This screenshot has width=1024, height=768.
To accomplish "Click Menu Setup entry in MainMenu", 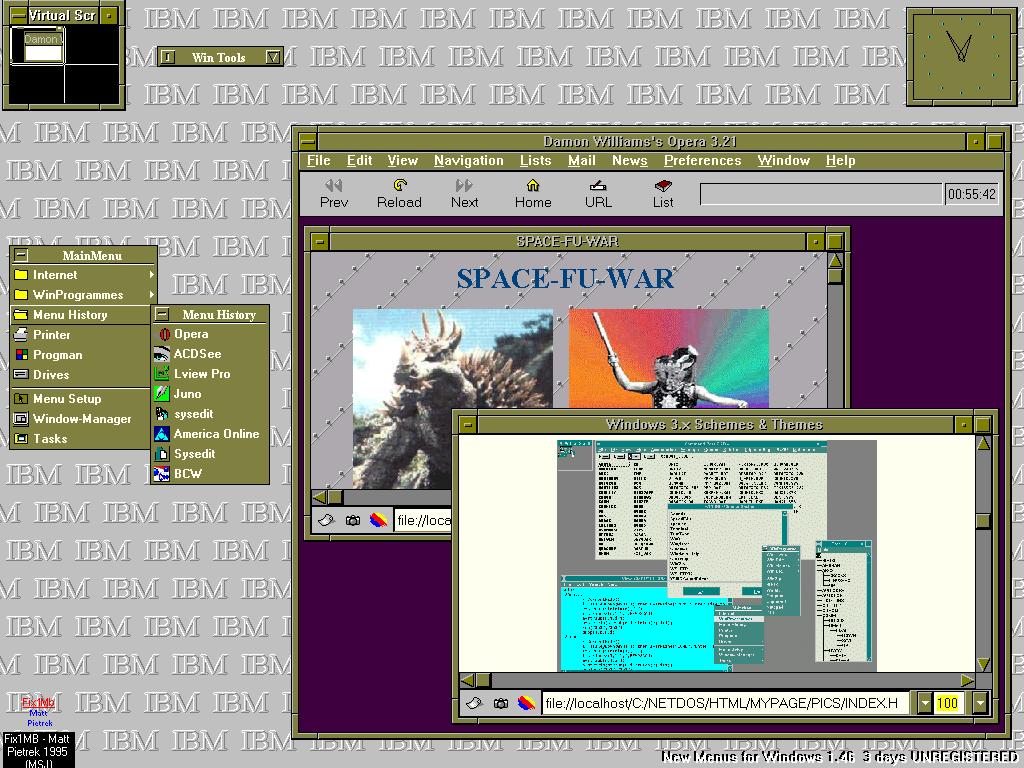I will point(66,399).
